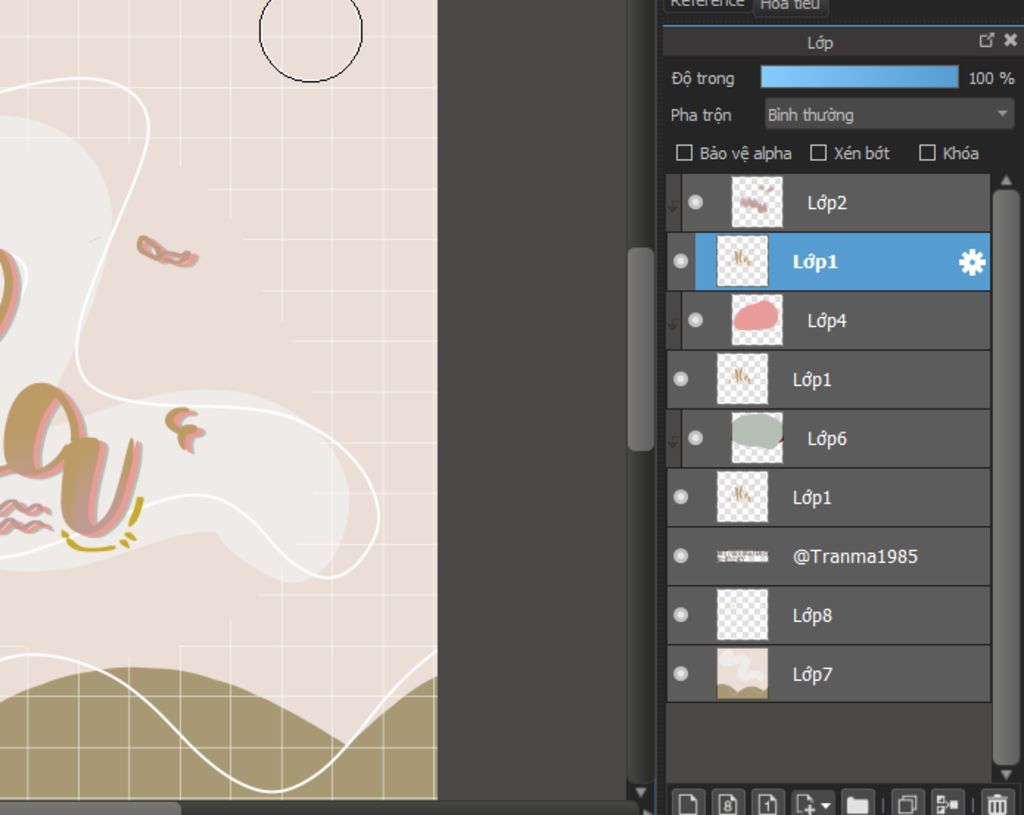Click the Lớp7 background thumbnail

click(x=743, y=673)
